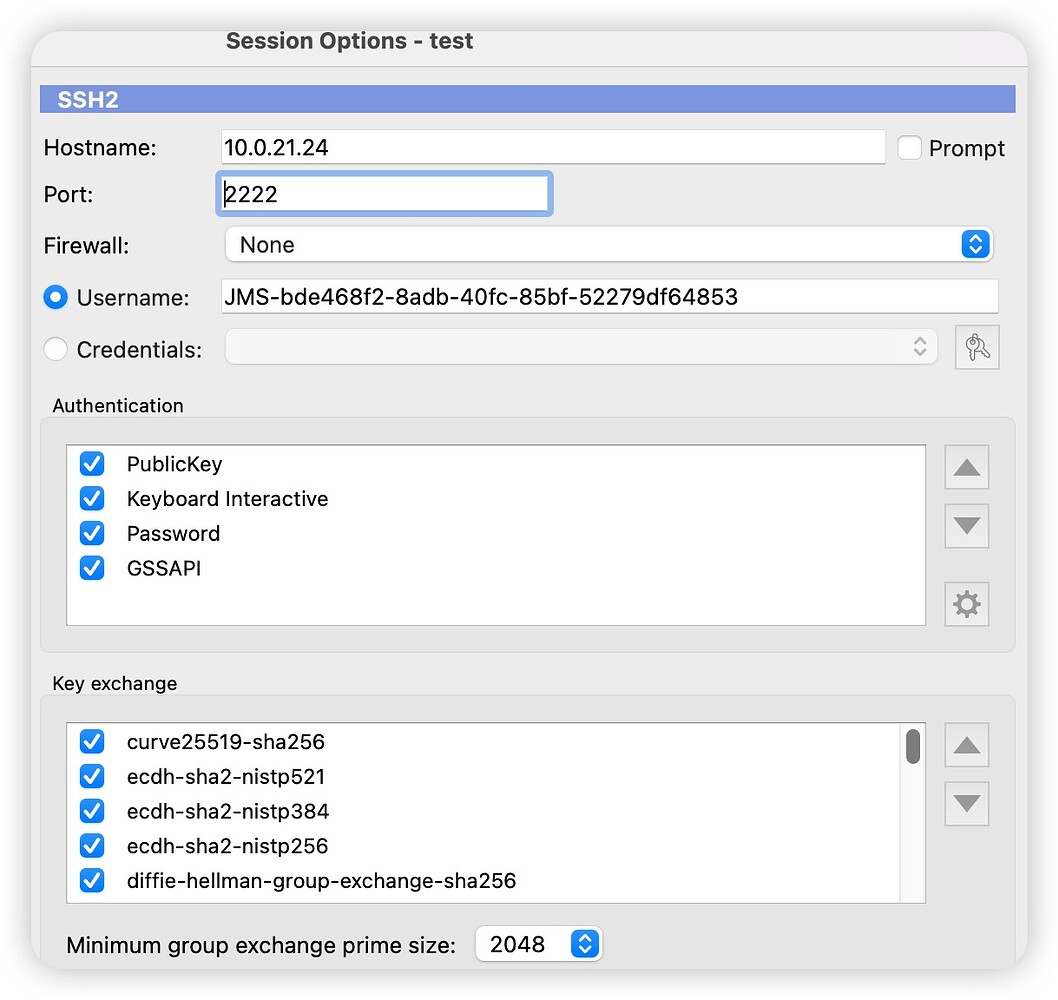Viewport: 1058px width, 1000px height.
Task: Disable curve25519-sha256 key exchange
Action: click(92, 742)
